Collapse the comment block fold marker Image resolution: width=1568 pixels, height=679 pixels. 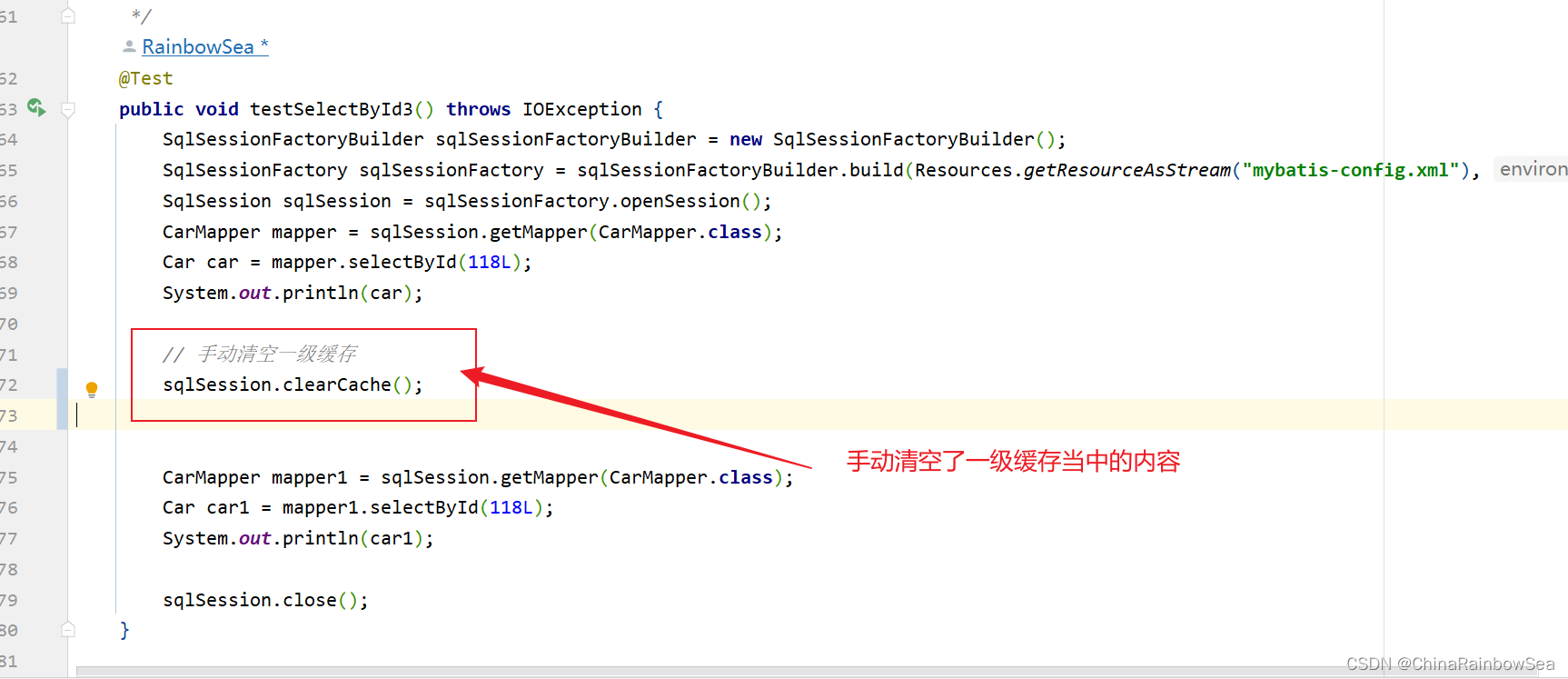pos(68,16)
